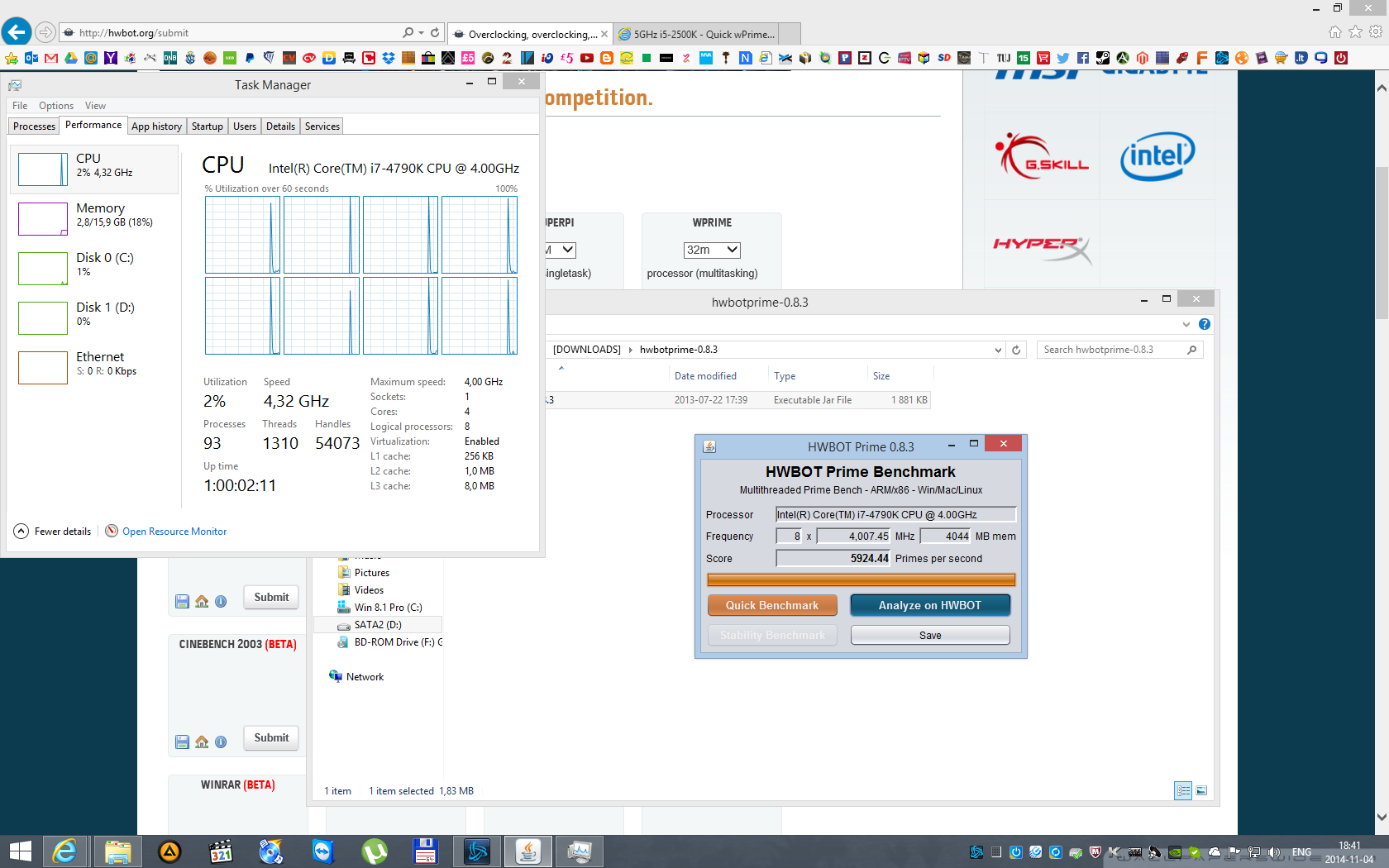
Task: Click Submit button above CINEBENCH 2003
Action: (271, 597)
